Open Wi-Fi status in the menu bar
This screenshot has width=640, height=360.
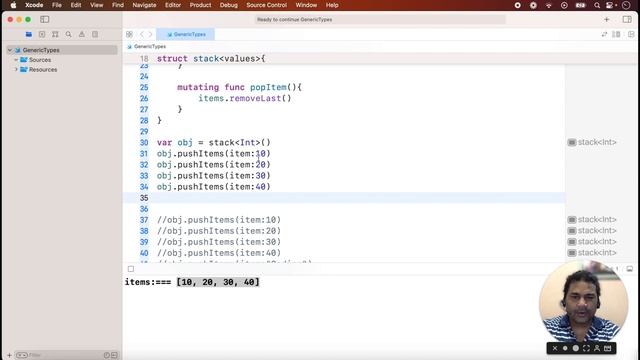tap(549, 5)
